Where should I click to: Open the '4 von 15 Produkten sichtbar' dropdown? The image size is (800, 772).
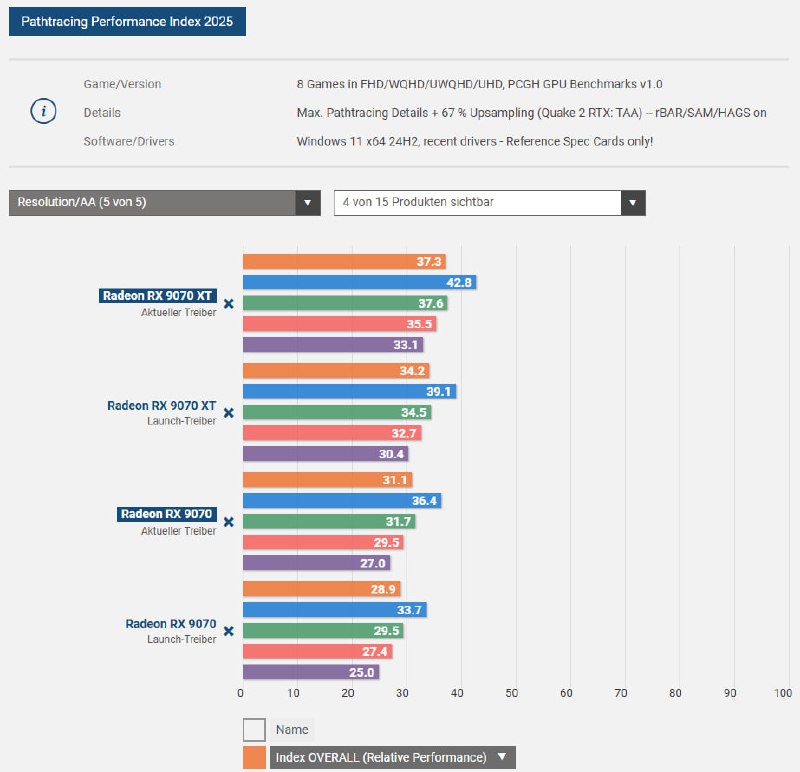click(490, 203)
